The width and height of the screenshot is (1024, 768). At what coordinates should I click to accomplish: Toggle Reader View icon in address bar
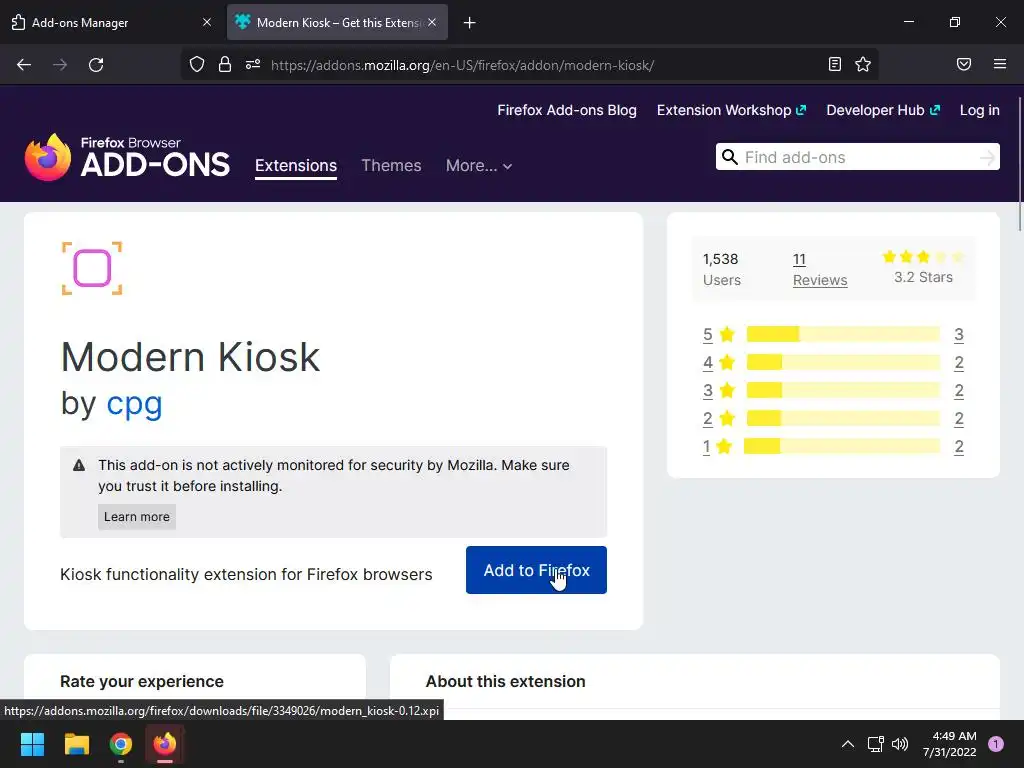click(x=835, y=64)
